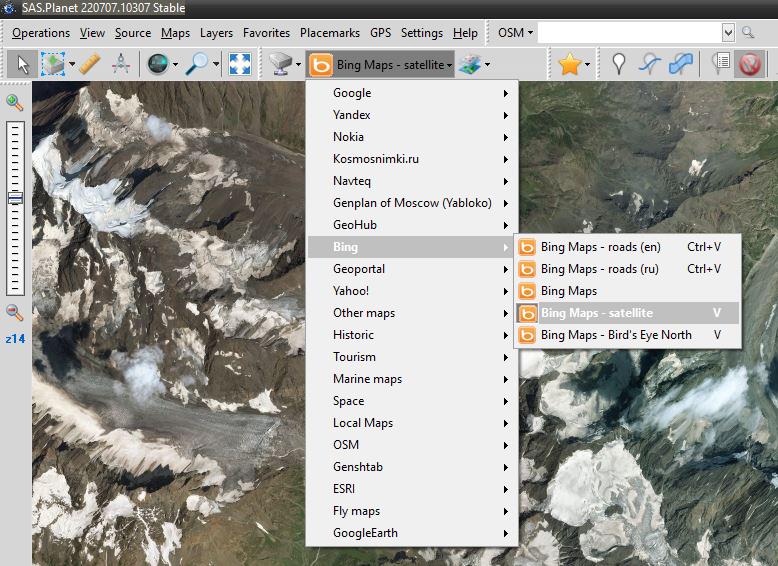This screenshot has height=566, width=778.
Task: Open the GPS menu
Action: pyautogui.click(x=381, y=33)
